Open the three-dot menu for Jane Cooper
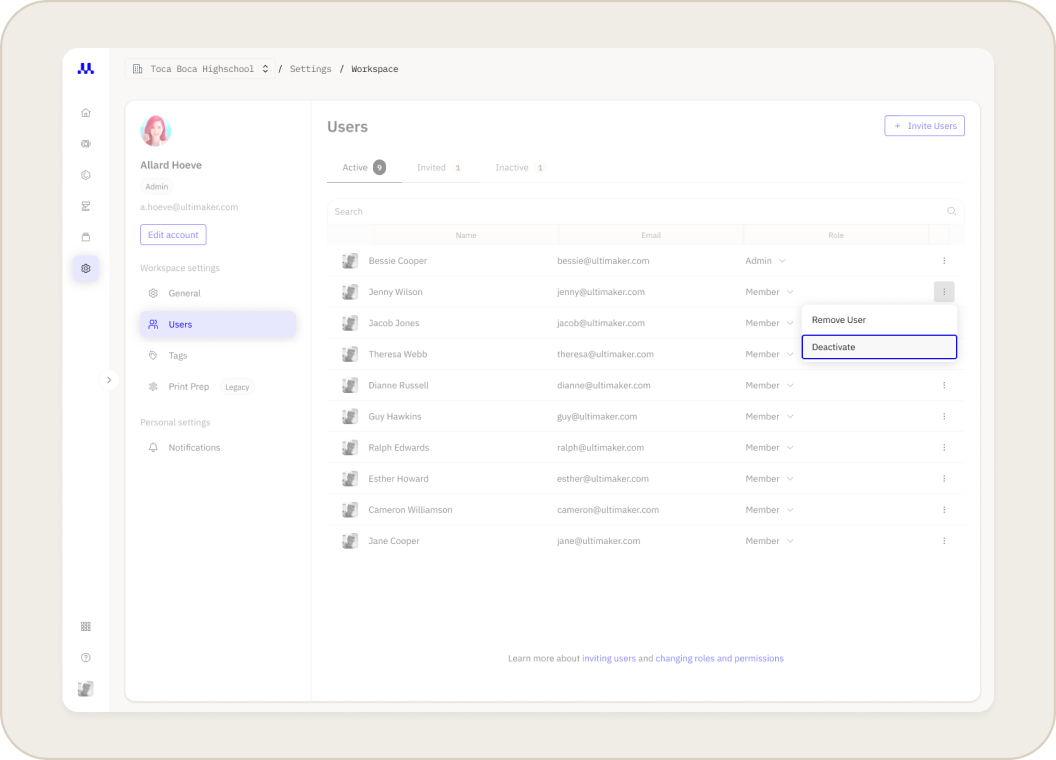Image resolution: width=1056 pixels, height=760 pixels. point(944,541)
